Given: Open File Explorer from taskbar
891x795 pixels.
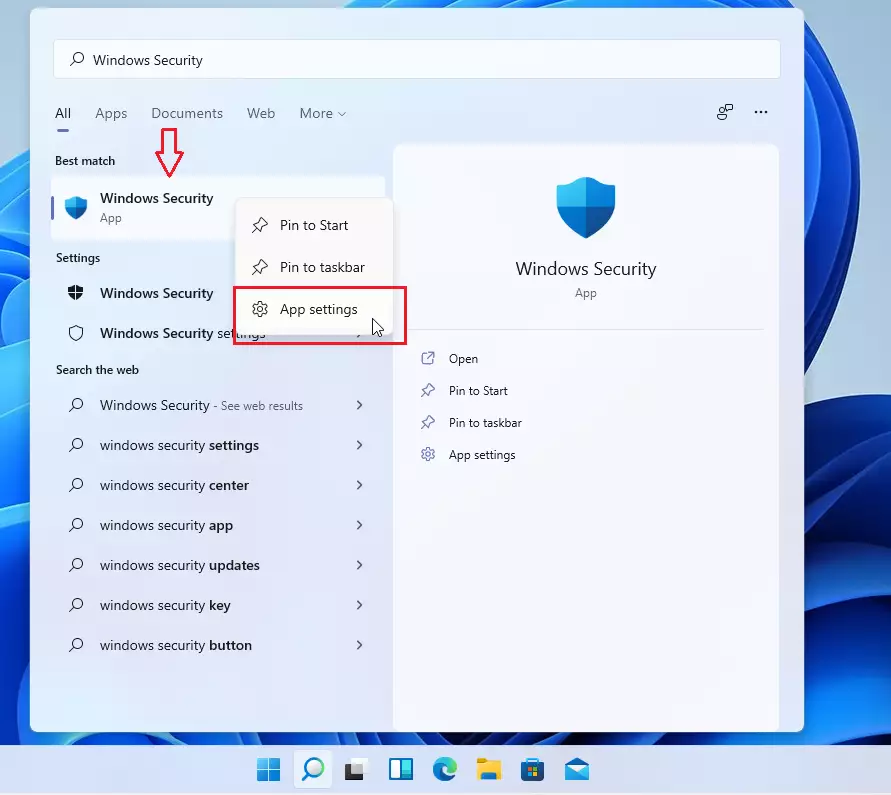Looking at the screenshot, I should click(x=489, y=769).
